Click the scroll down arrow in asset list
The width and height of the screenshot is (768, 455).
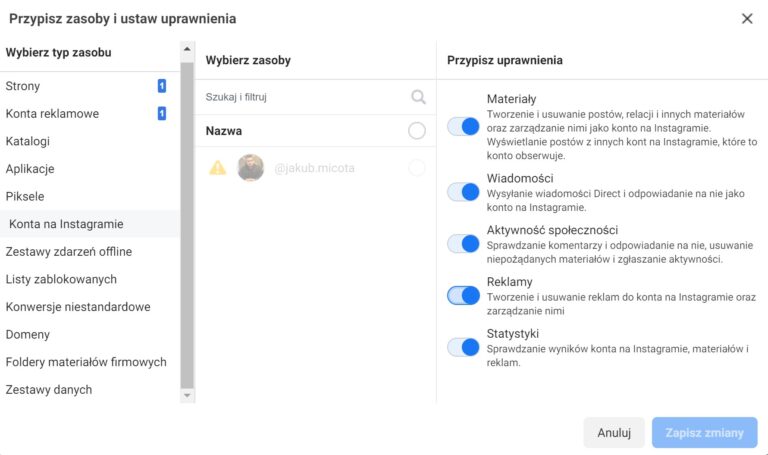point(187,395)
